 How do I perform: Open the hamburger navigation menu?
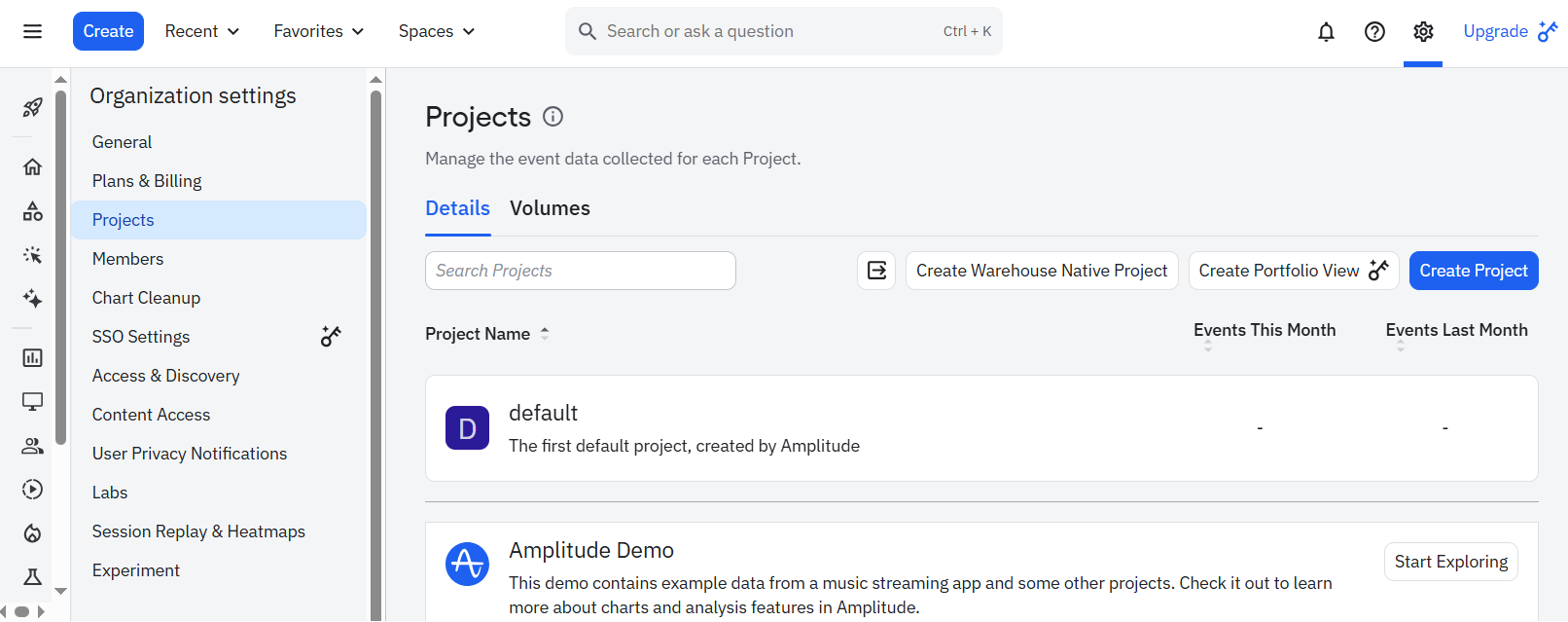[x=32, y=31]
